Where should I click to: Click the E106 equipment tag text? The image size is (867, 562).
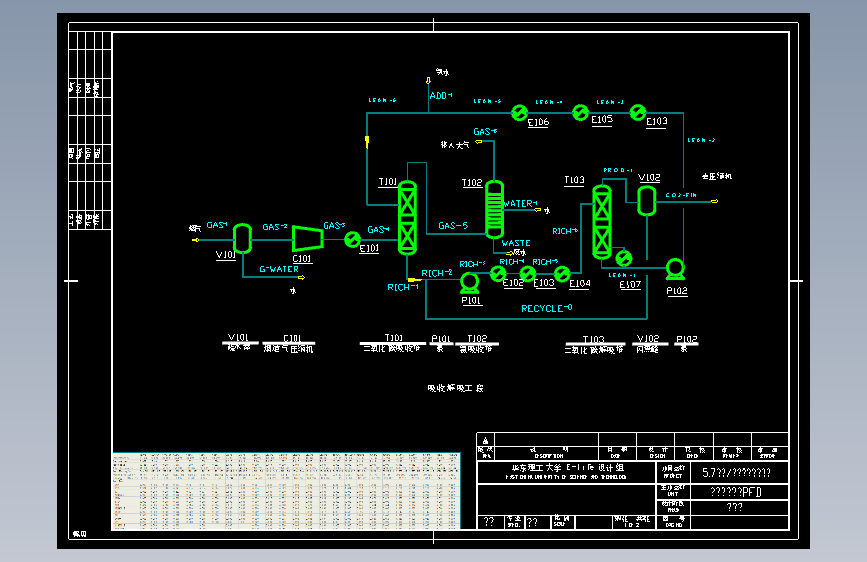click(x=538, y=122)
